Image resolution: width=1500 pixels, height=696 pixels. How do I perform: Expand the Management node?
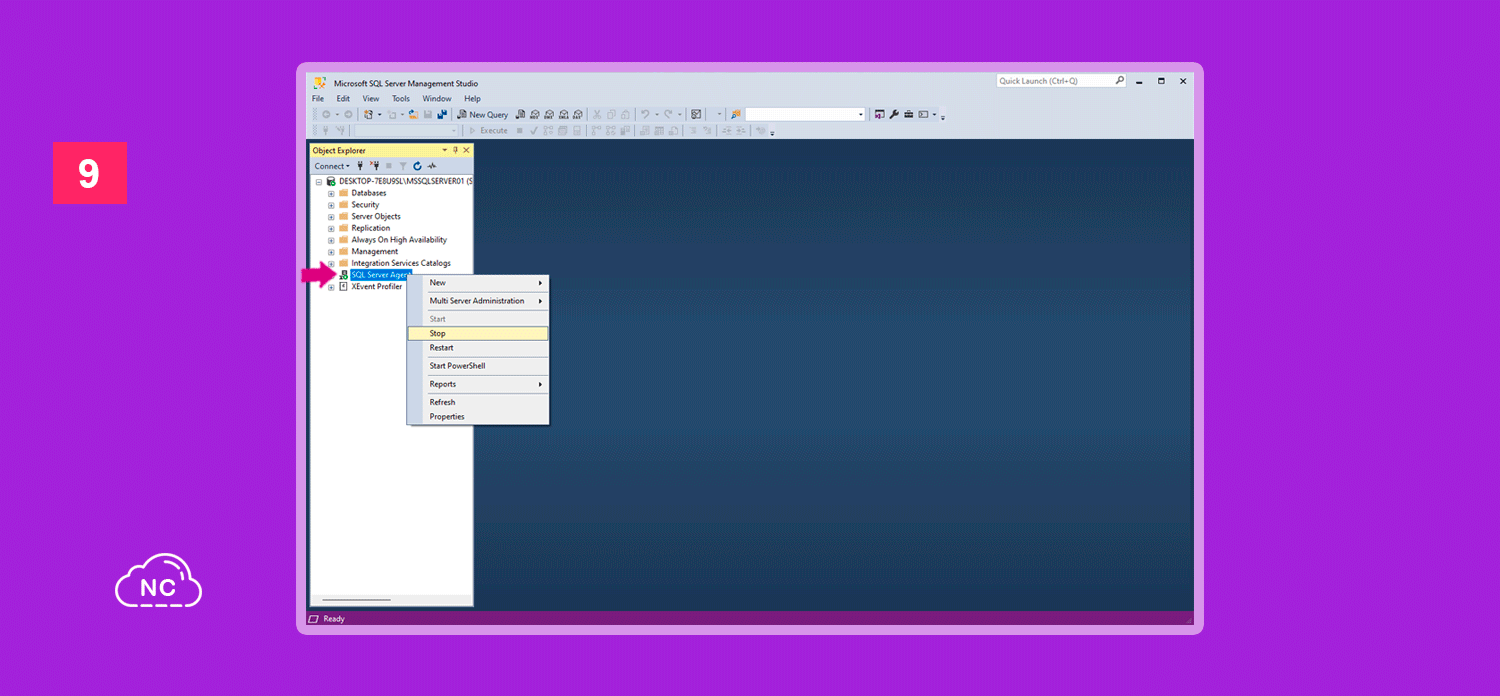pos(331,252)
